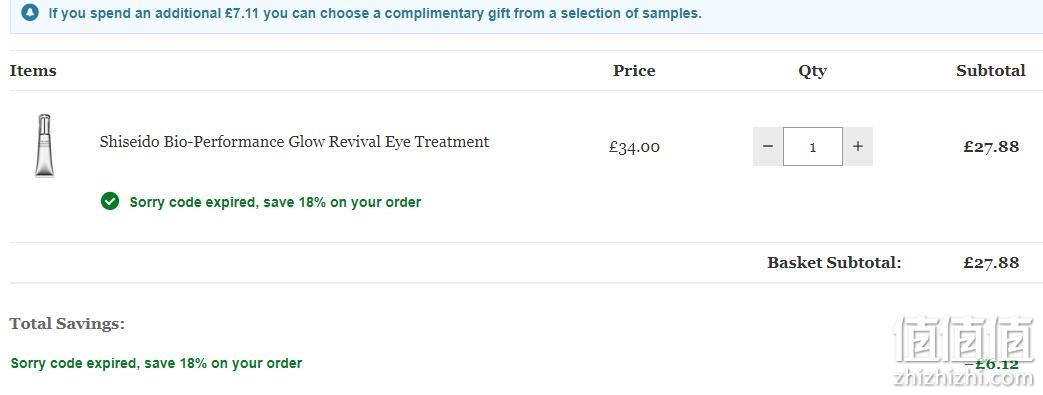1043x395 pixels.
Task: Click the green checkmark discount icon
Action: (x=110, y=201)
